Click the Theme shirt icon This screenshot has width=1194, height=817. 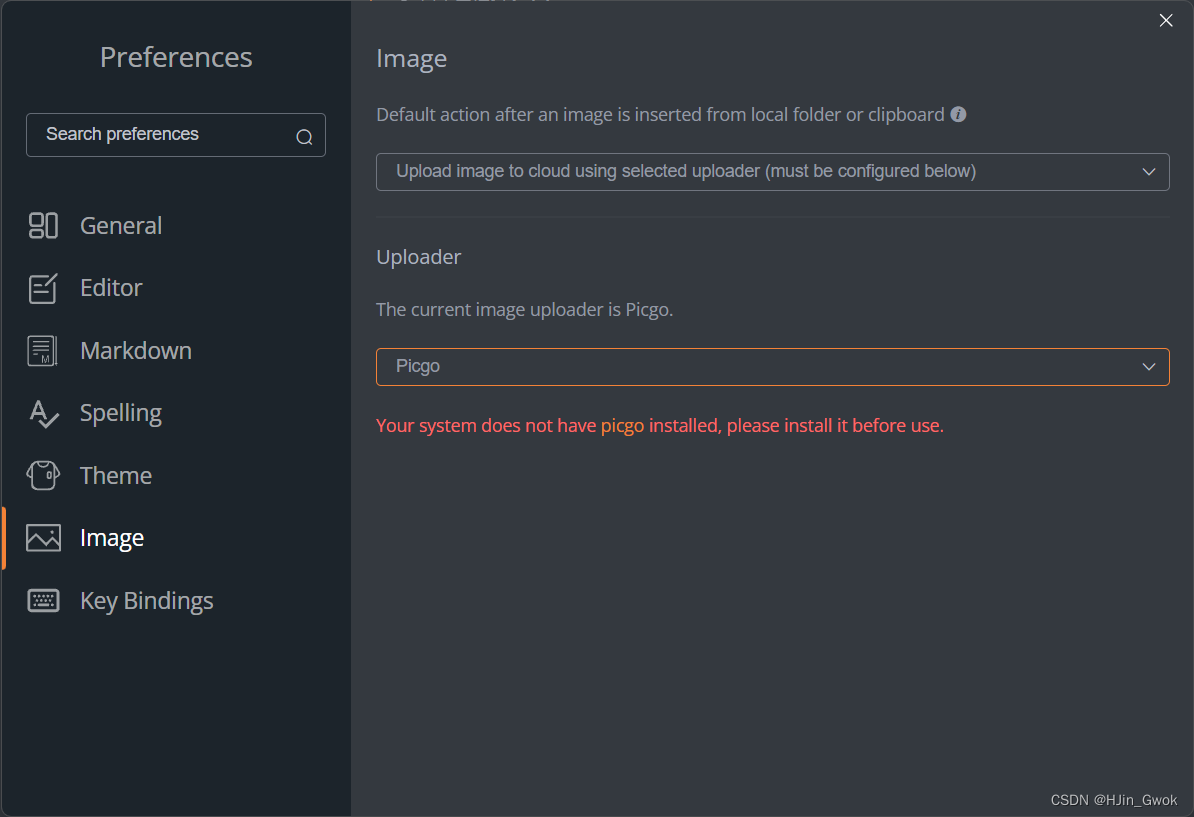coord(43,476)
